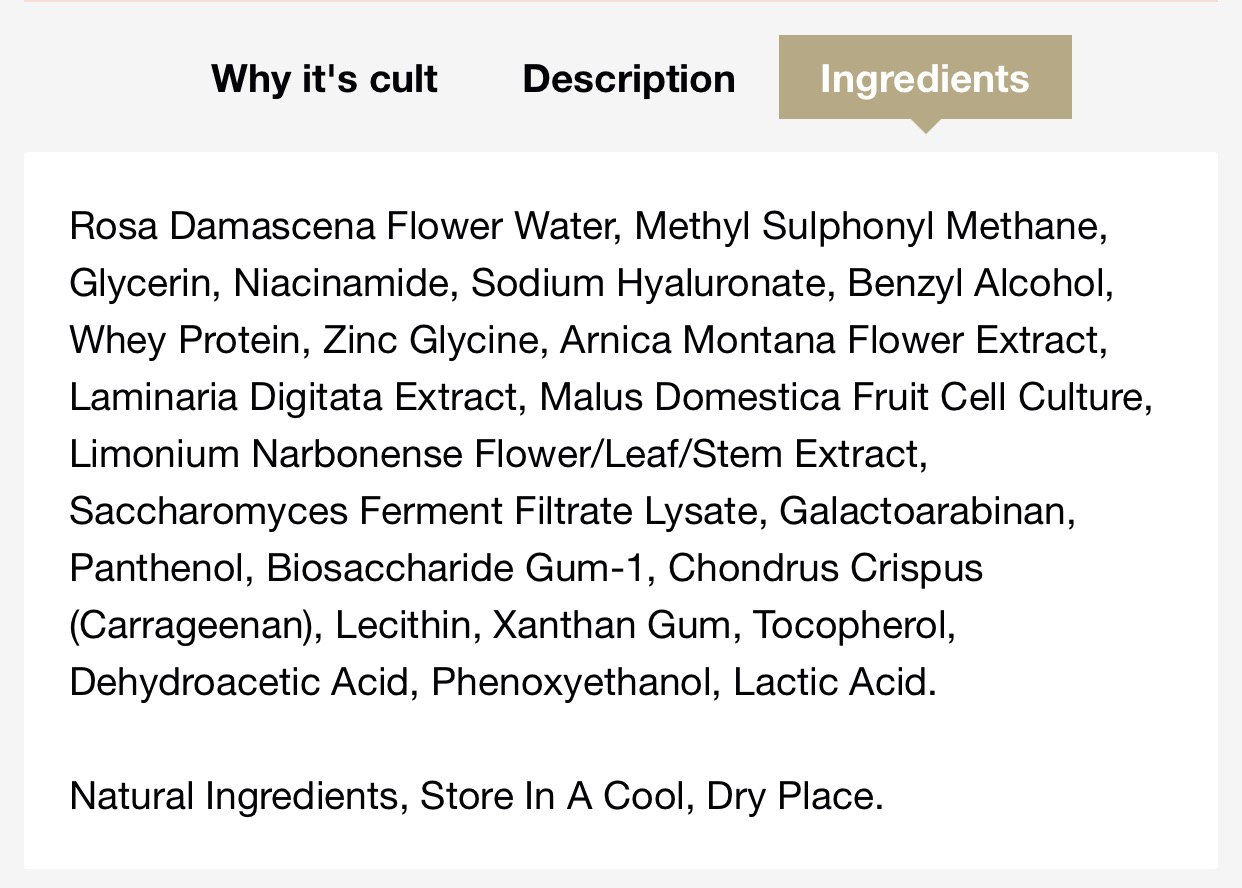1242x888 pixels.
Task: Click the Zinc Glycine ingredient text
Action: point(430,341)
